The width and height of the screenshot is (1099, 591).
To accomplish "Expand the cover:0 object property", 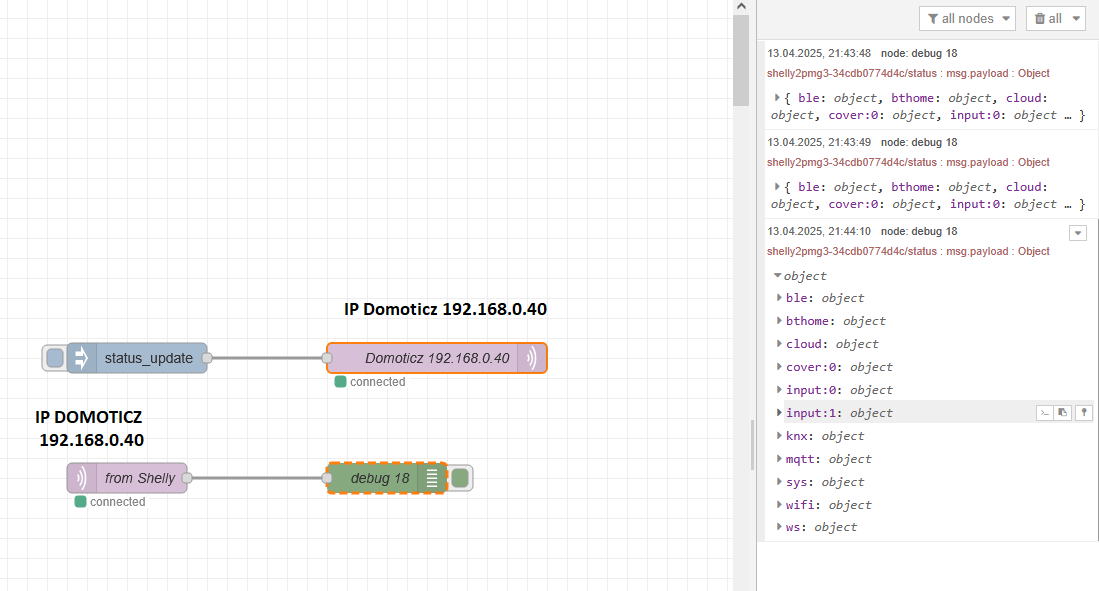I will point(779,367).
